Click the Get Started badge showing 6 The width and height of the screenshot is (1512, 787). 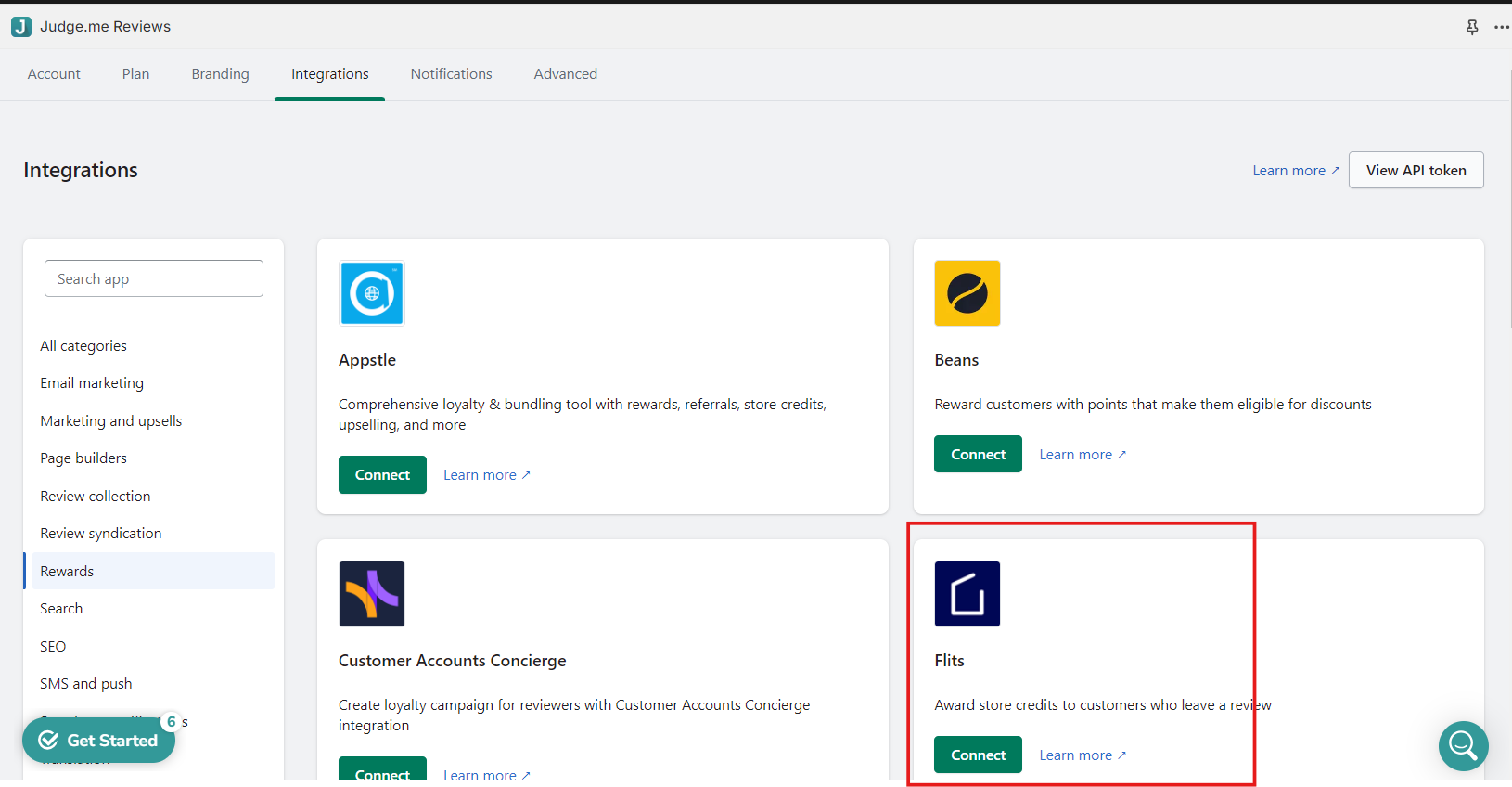[x=171, y=721]
